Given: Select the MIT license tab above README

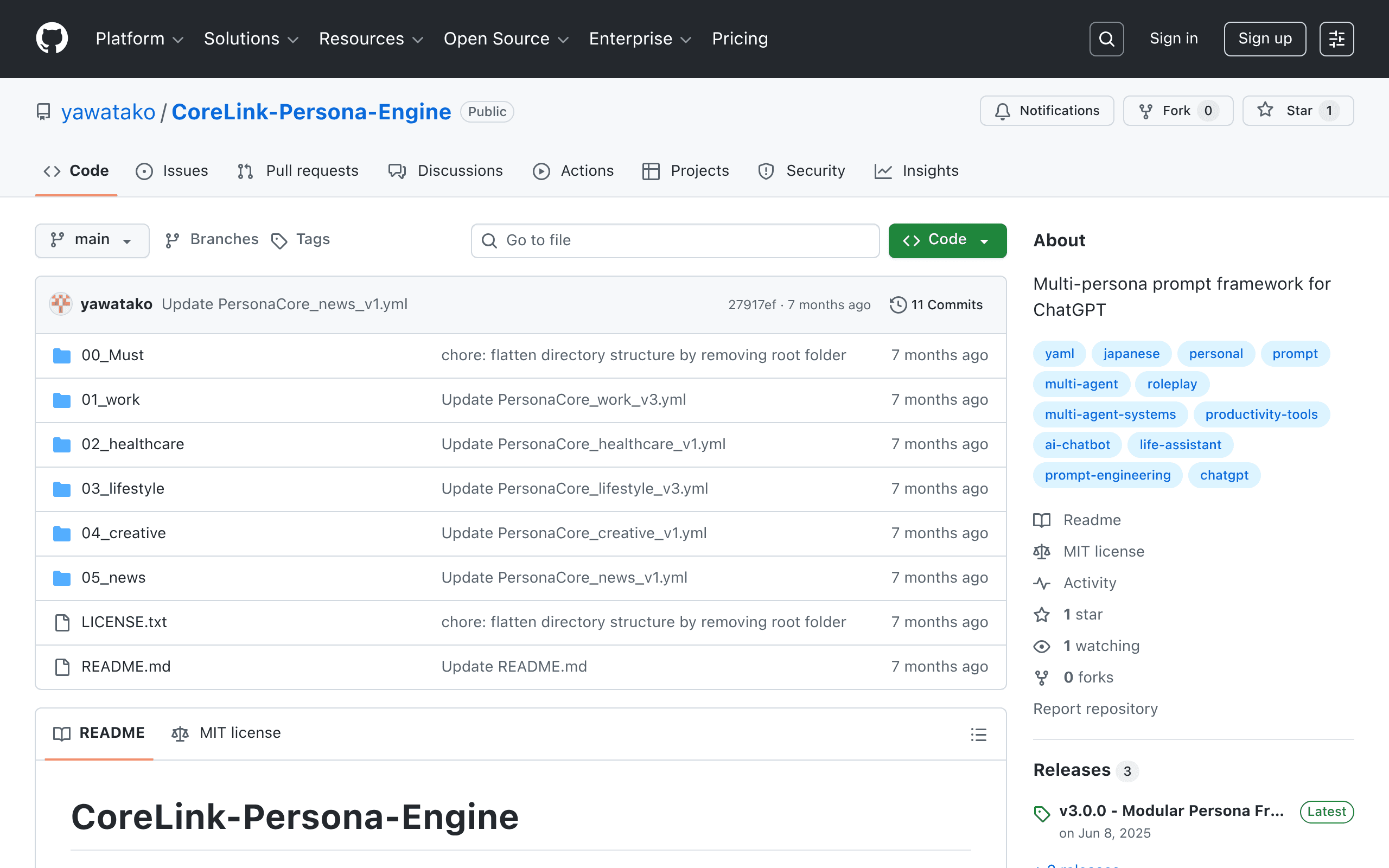Looking at the screenshot, I should [226, 733].
